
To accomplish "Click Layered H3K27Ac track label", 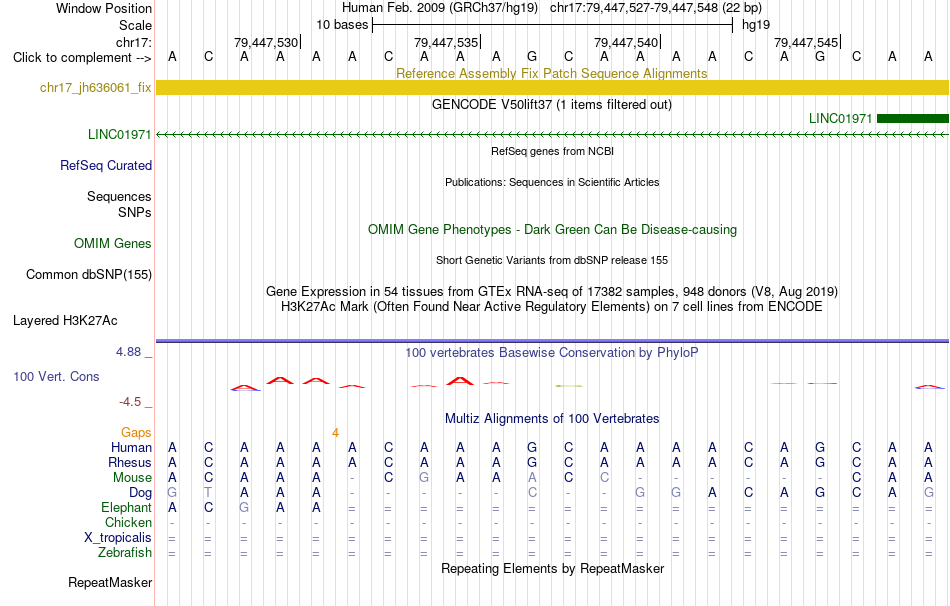I will 65,320.
